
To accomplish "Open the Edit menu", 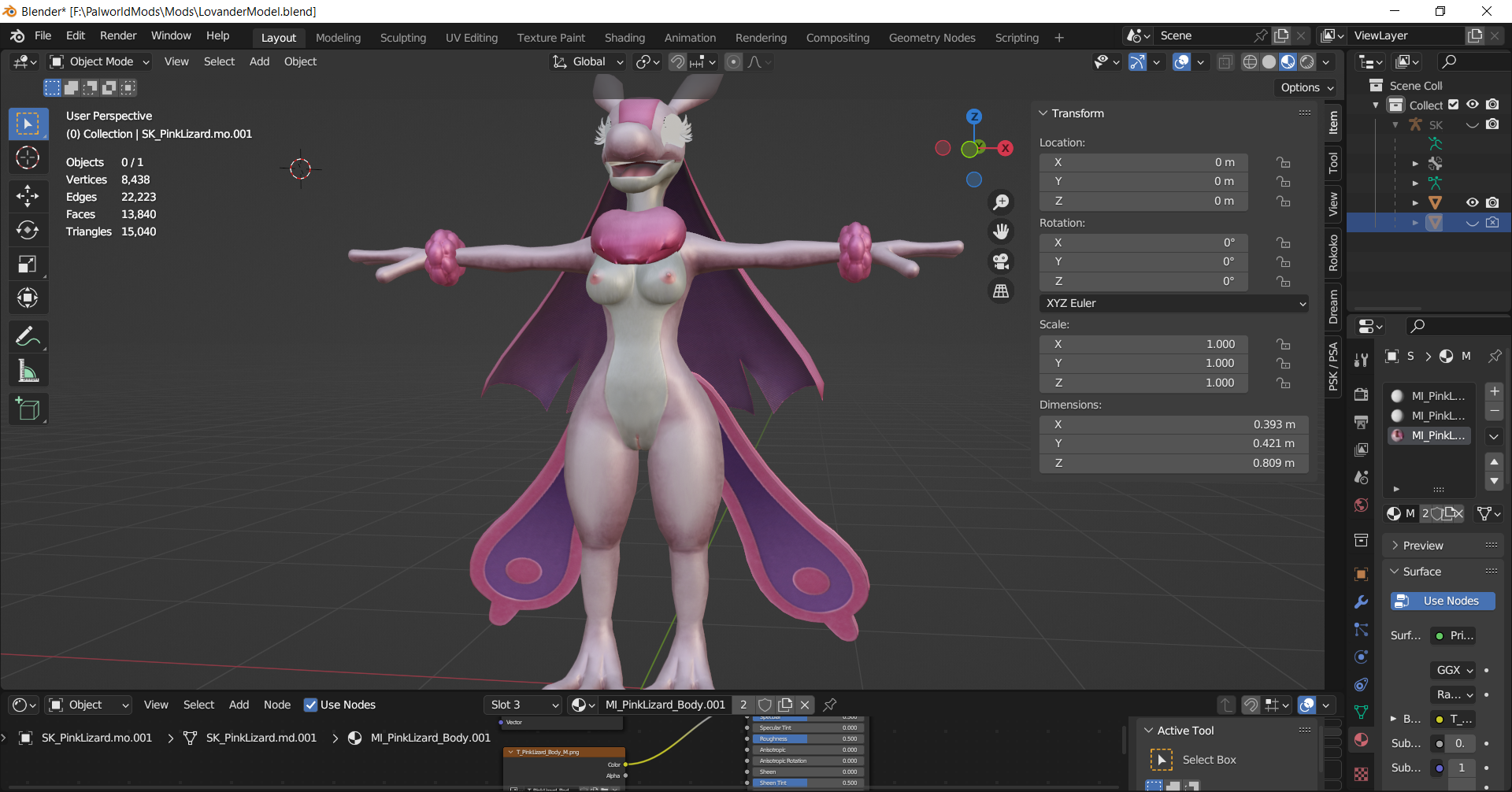I will pyautogui.click(x=76, y=35).
